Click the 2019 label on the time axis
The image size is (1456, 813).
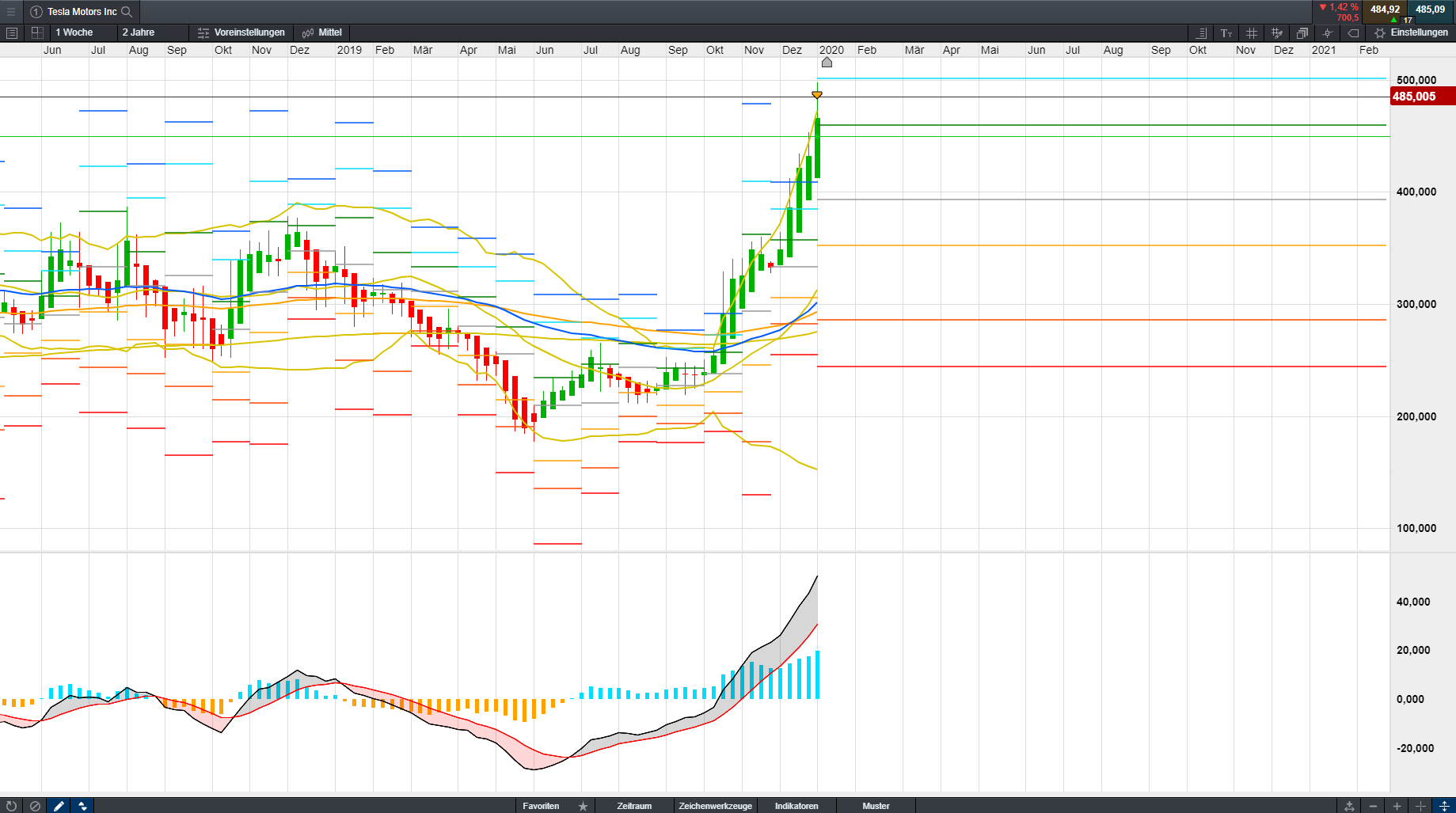[349, 50]
